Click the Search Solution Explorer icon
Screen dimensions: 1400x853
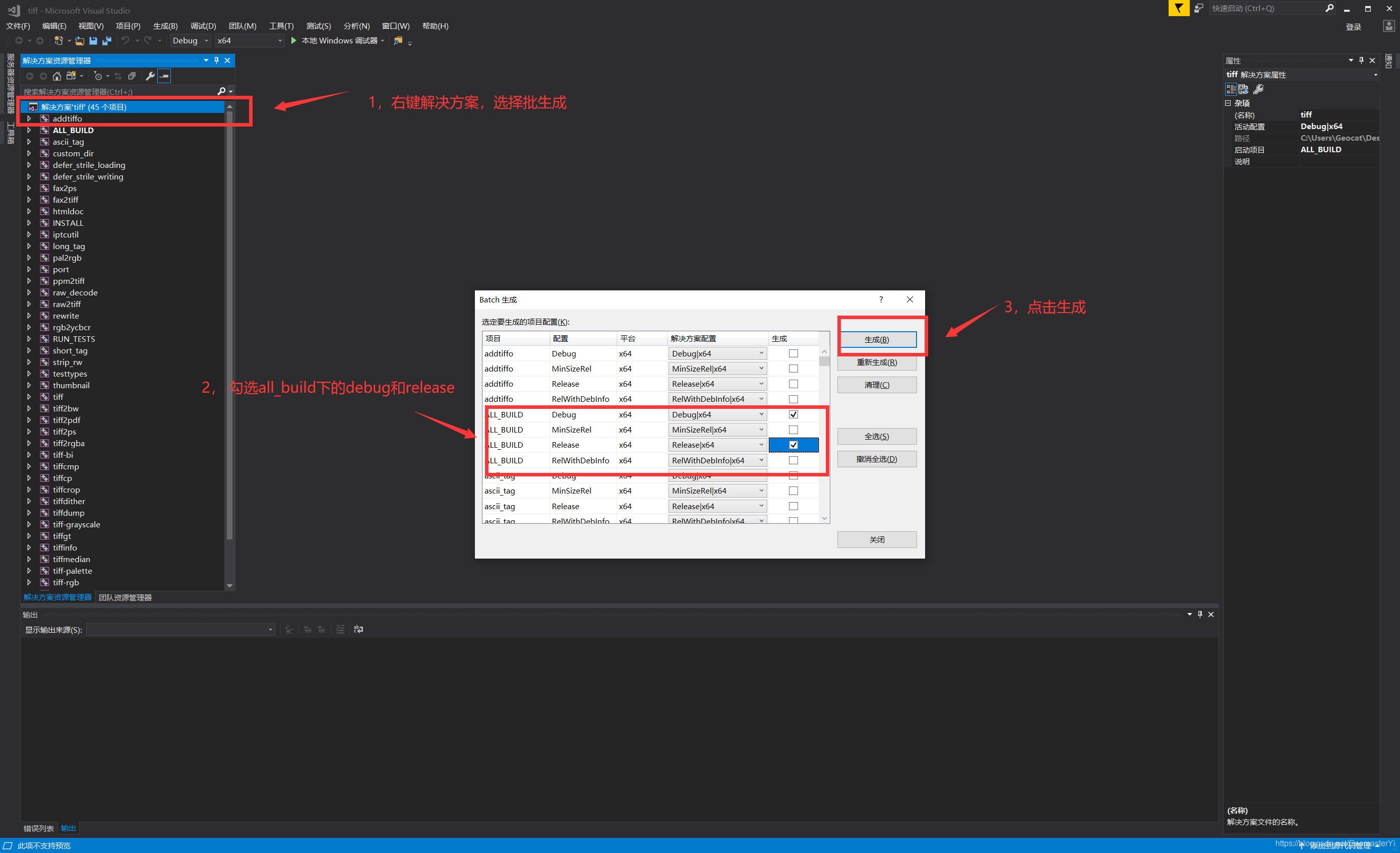221,90
